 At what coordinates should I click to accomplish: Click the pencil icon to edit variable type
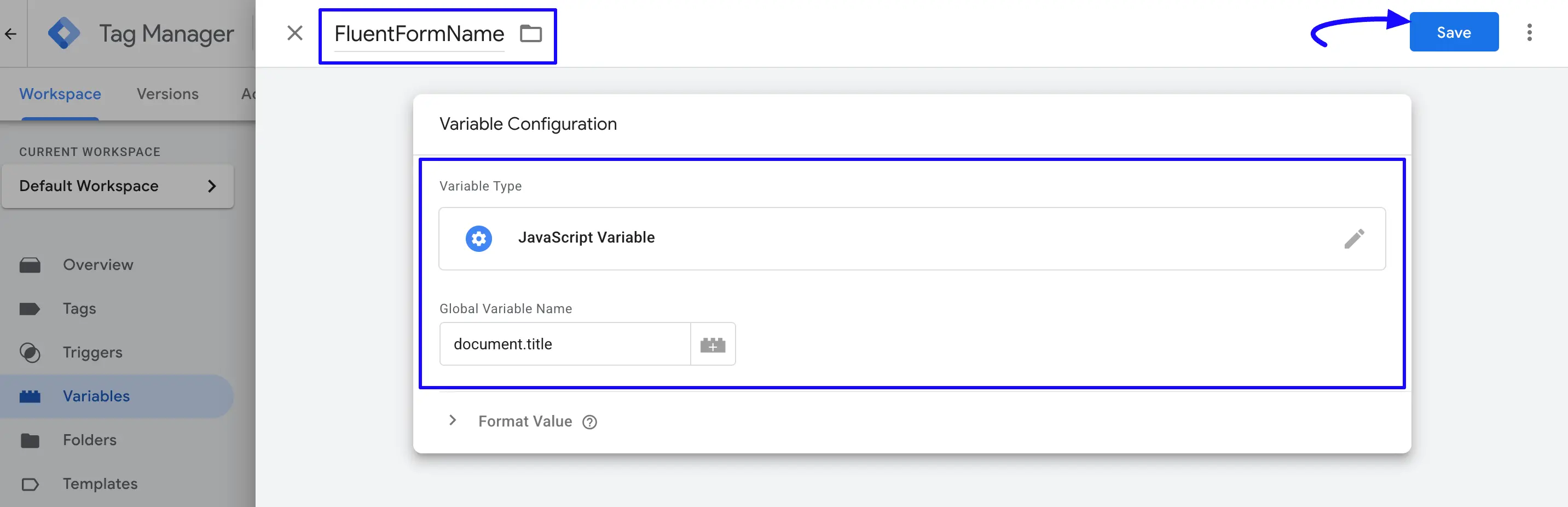[x=1354, y=239]
